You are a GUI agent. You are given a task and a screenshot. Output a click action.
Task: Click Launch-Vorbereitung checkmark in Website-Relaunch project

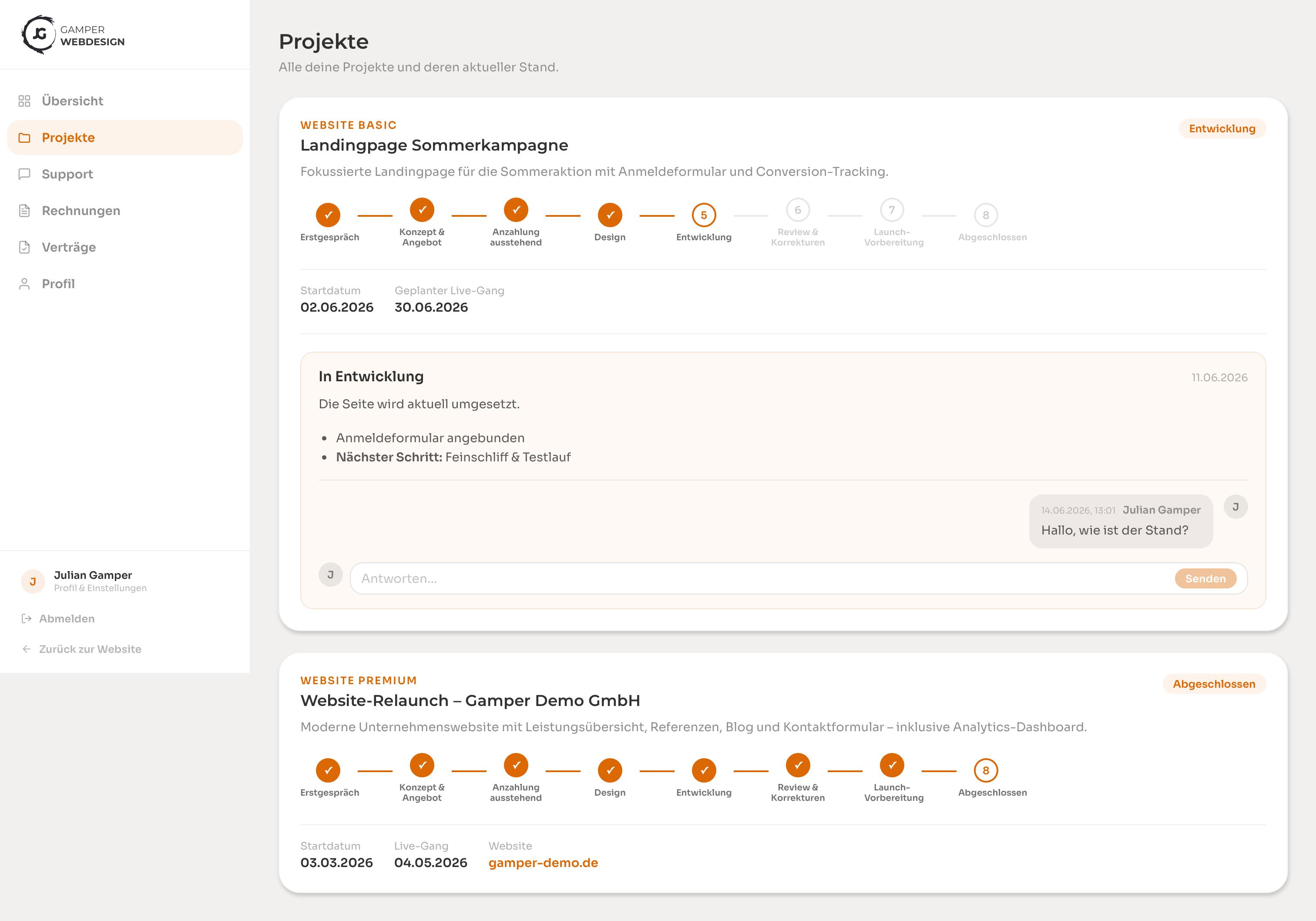pos(892,765)
